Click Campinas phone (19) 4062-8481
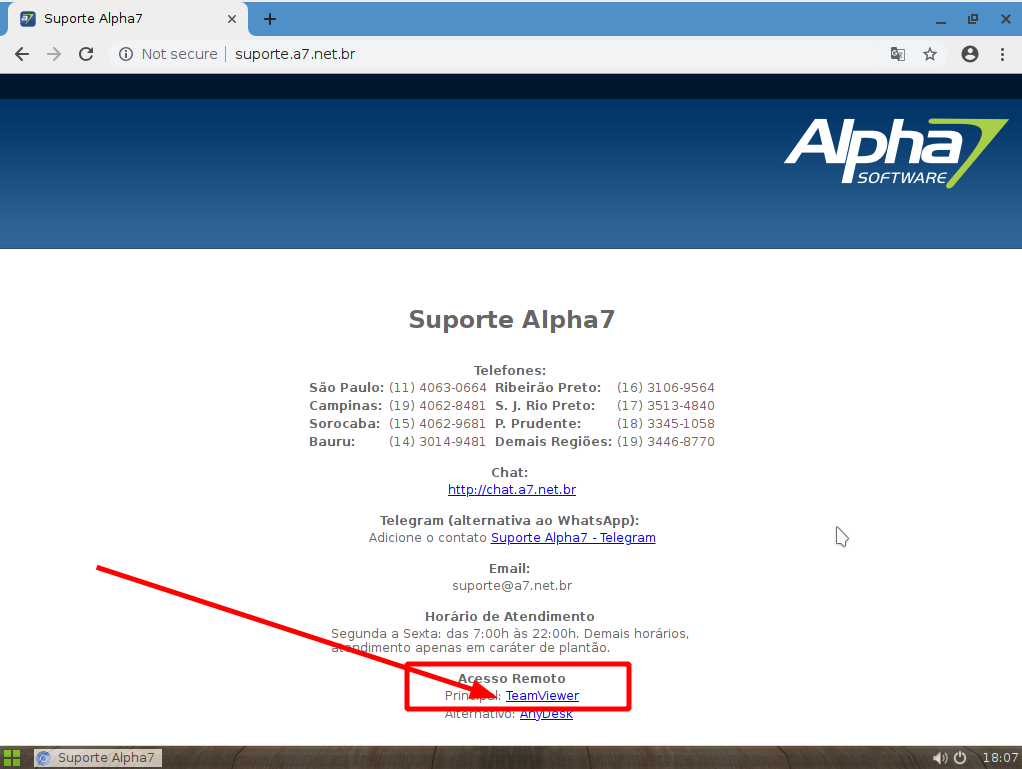Viewport: 1022px width, 769px height. [437, 405]
